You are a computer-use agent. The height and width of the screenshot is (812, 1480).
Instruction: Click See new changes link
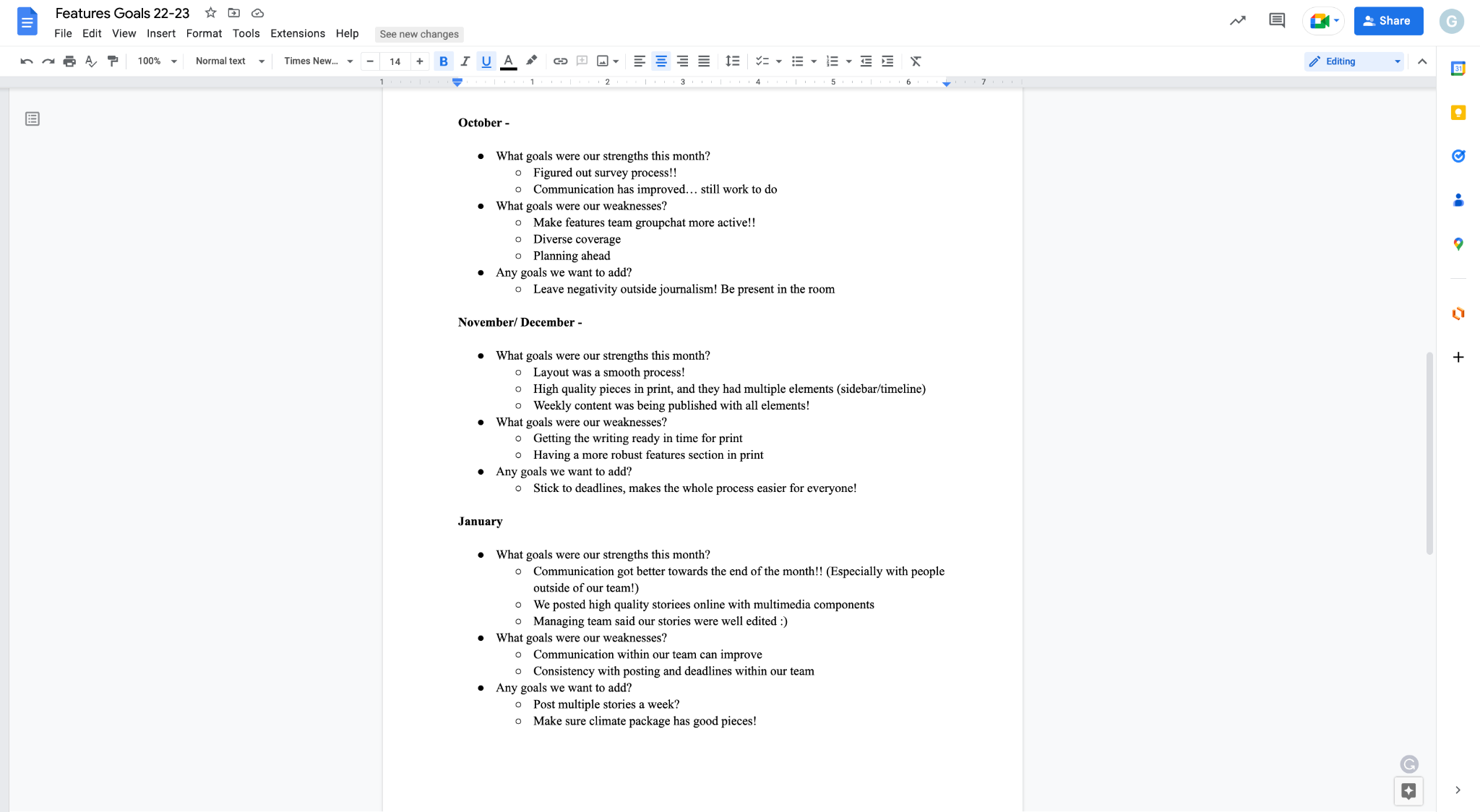click(419, 34)
